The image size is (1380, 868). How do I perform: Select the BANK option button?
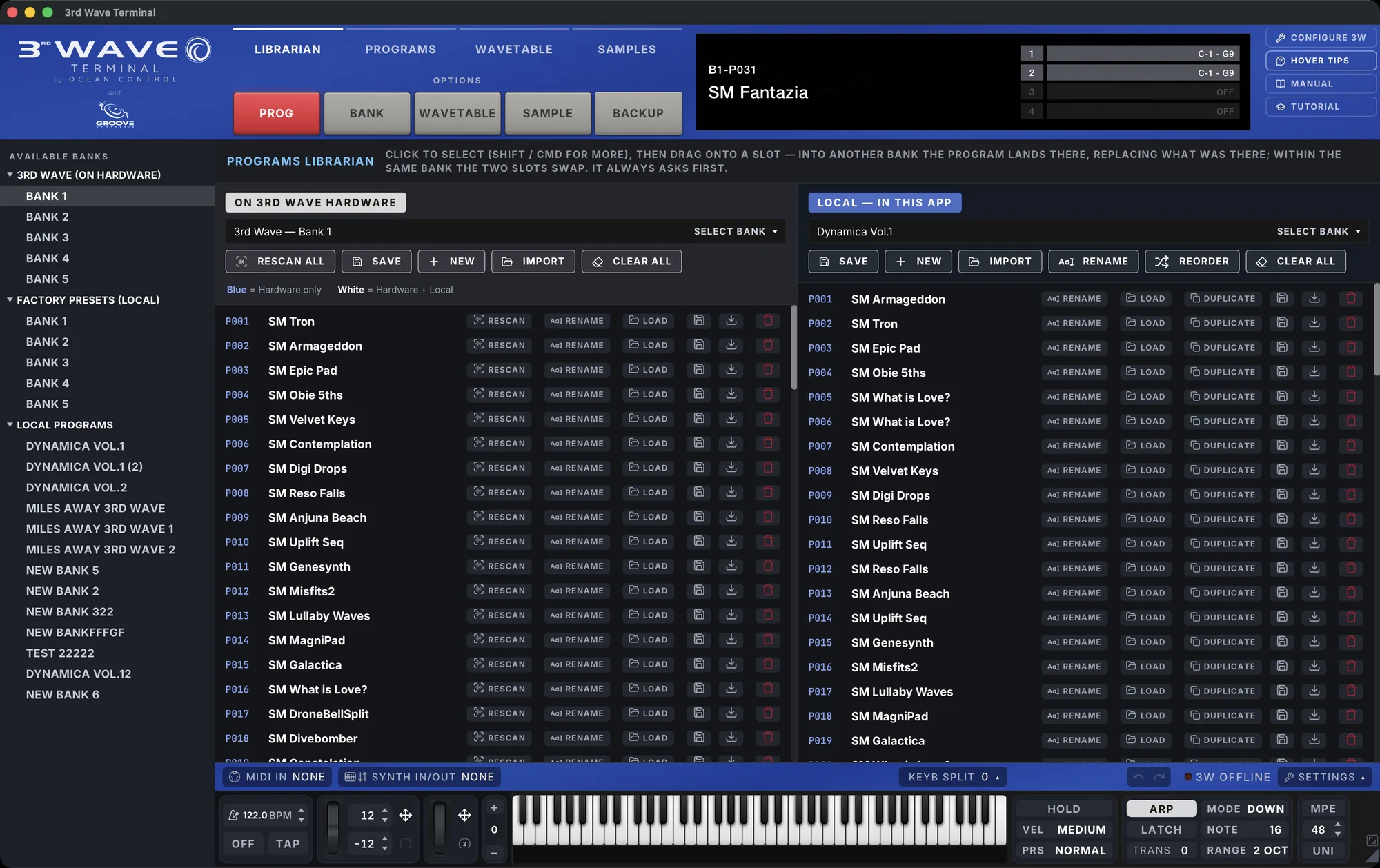[366, 113]
